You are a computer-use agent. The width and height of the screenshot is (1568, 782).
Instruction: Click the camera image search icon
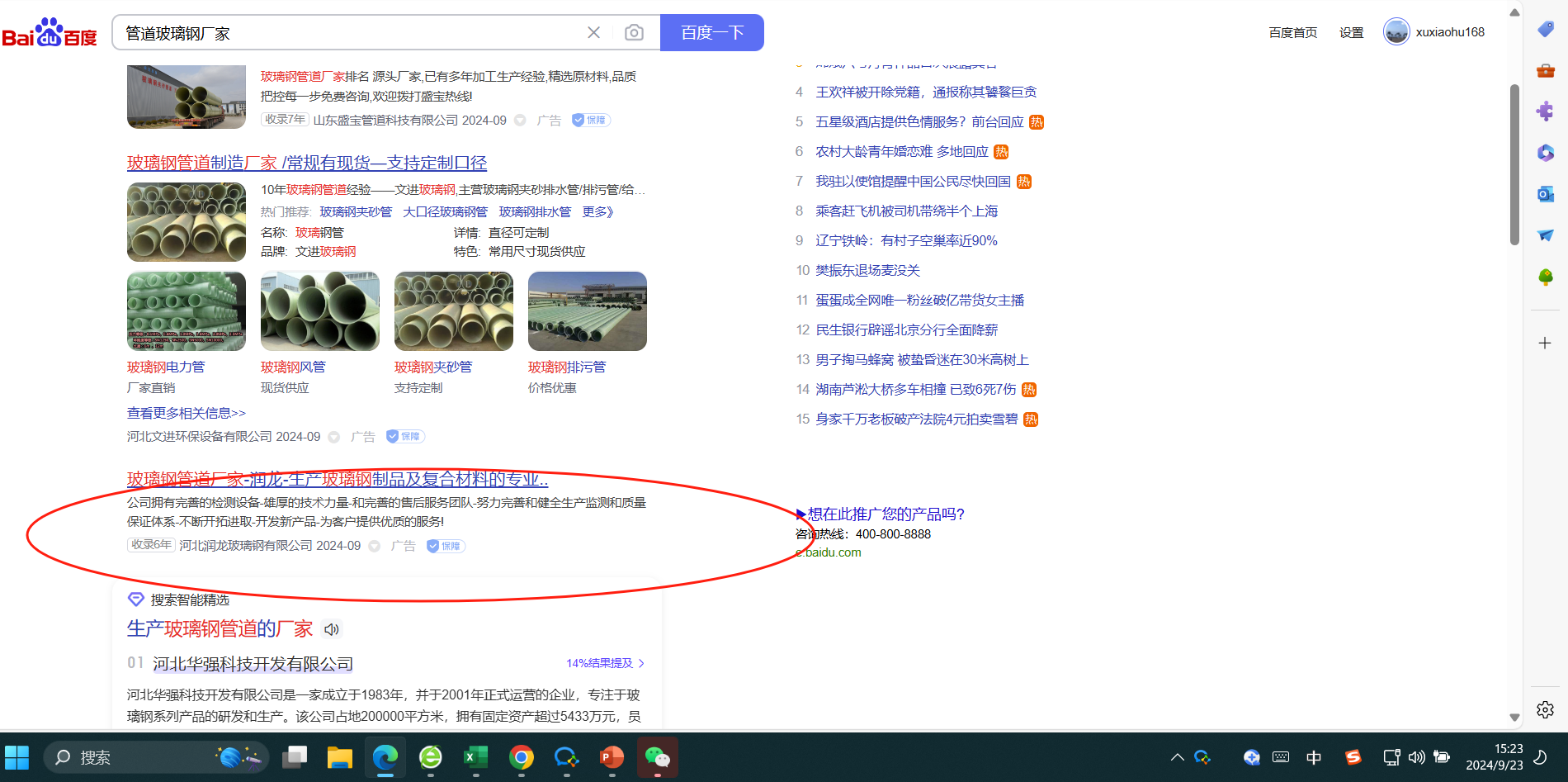click(634, 32)
